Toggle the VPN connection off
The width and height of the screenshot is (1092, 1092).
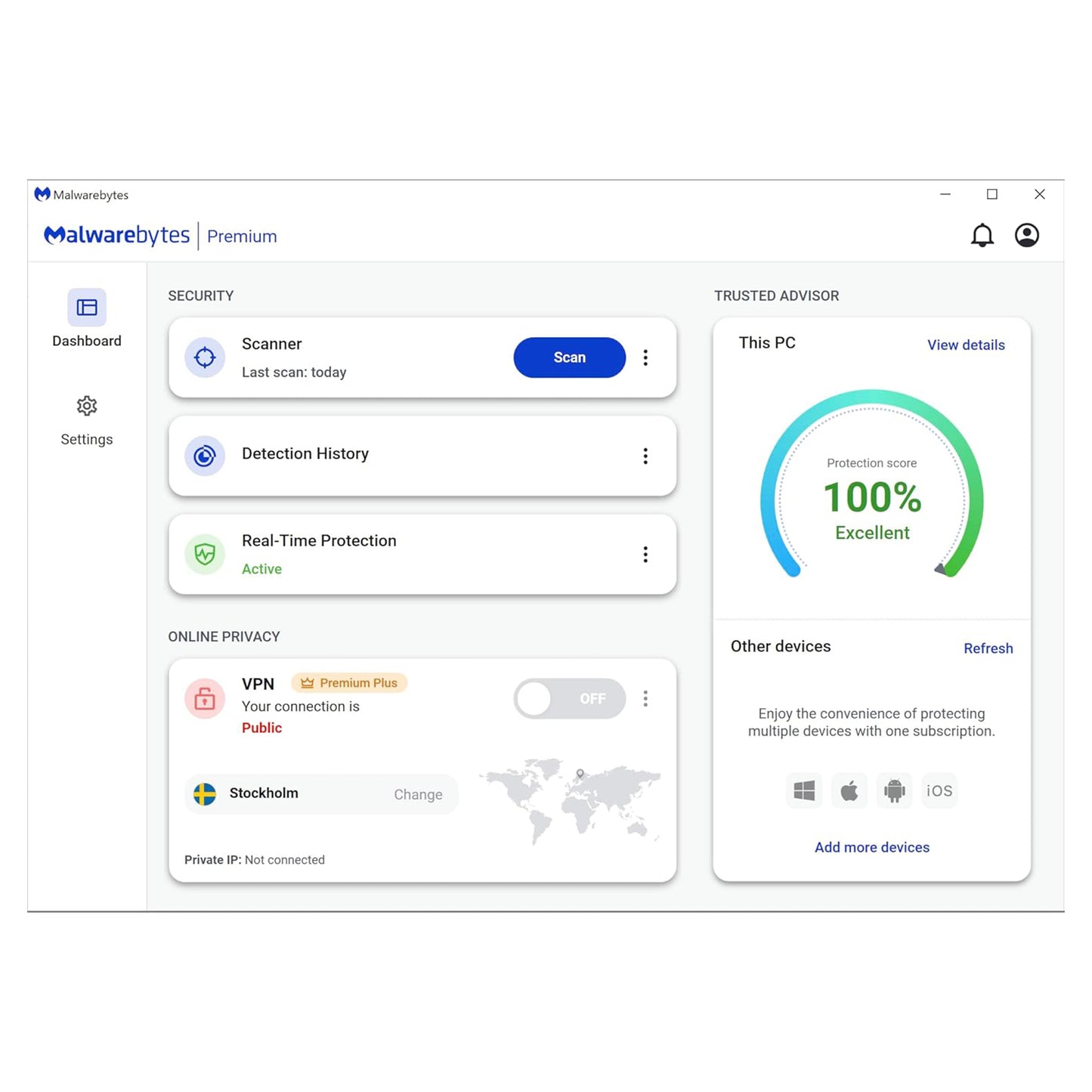click(x=569, y=698)
